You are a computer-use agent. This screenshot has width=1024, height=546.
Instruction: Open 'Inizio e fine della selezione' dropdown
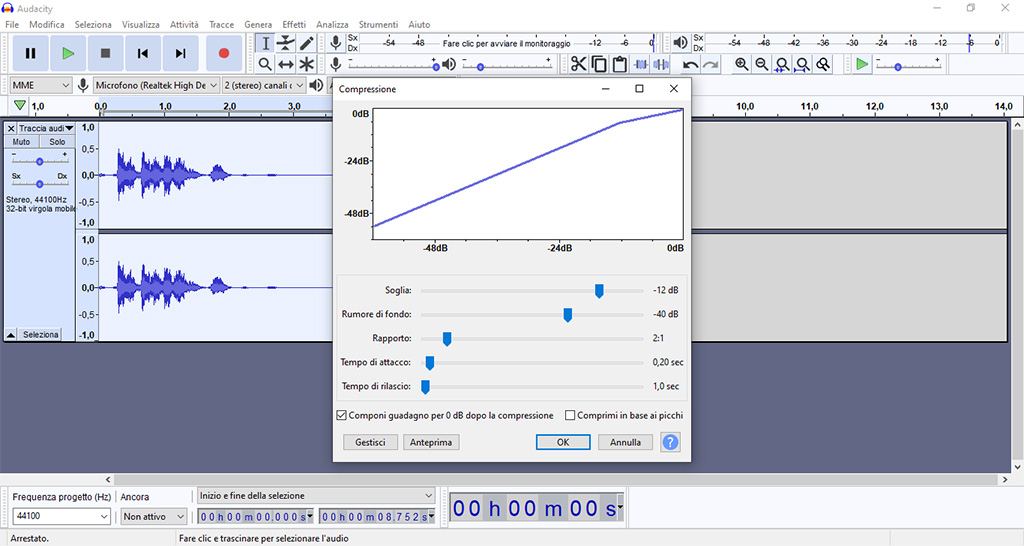click(316, 496)
